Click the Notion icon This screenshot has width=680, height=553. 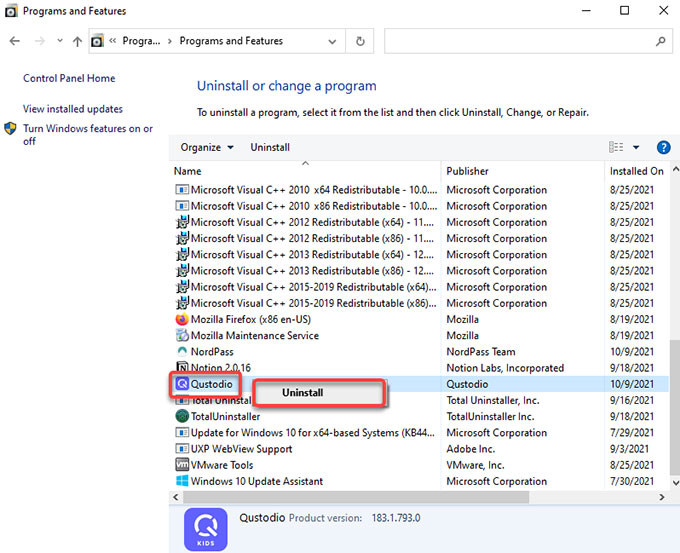click(x=182, y=367)
